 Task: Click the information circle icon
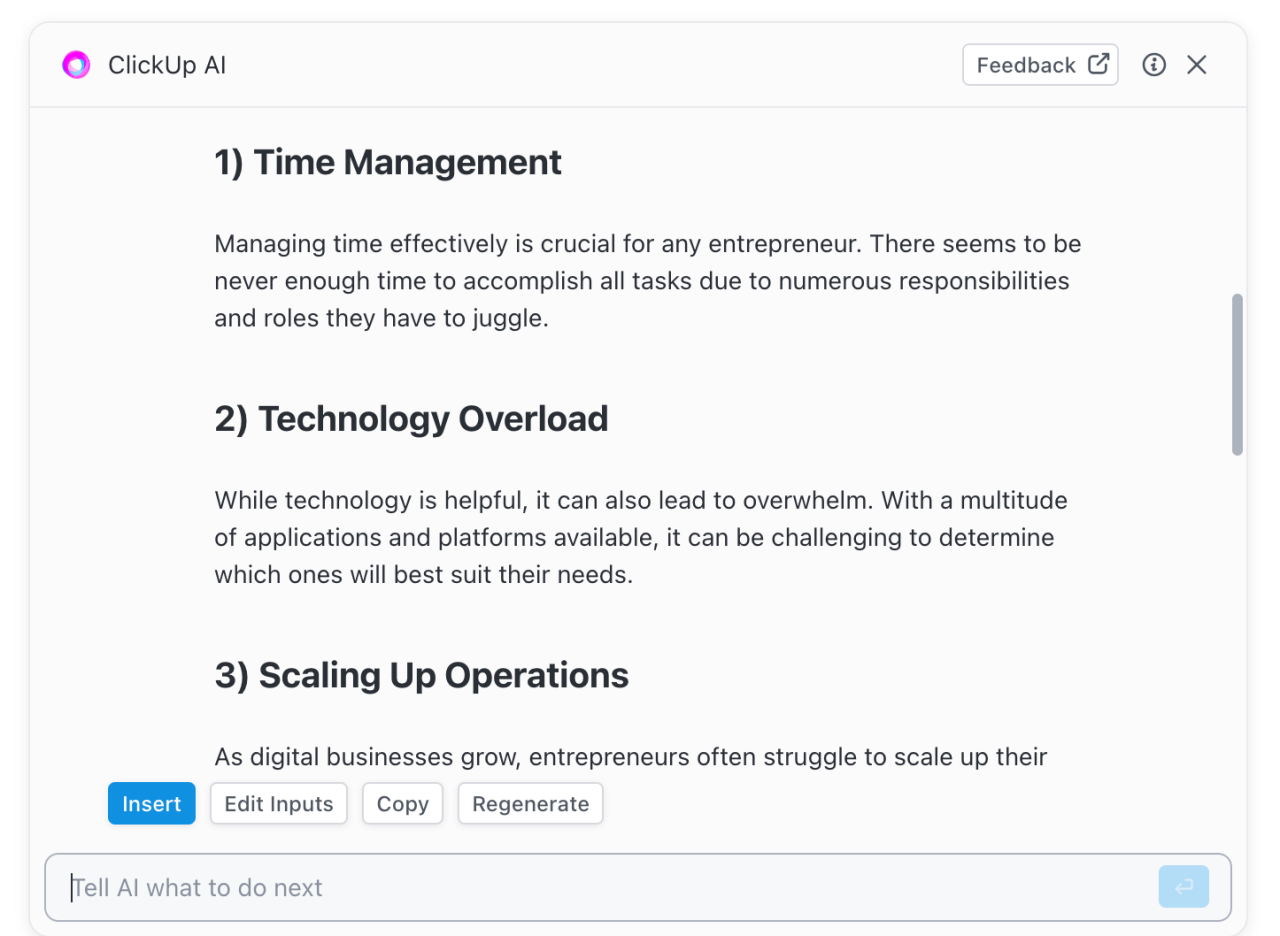tap(1154, 65)
